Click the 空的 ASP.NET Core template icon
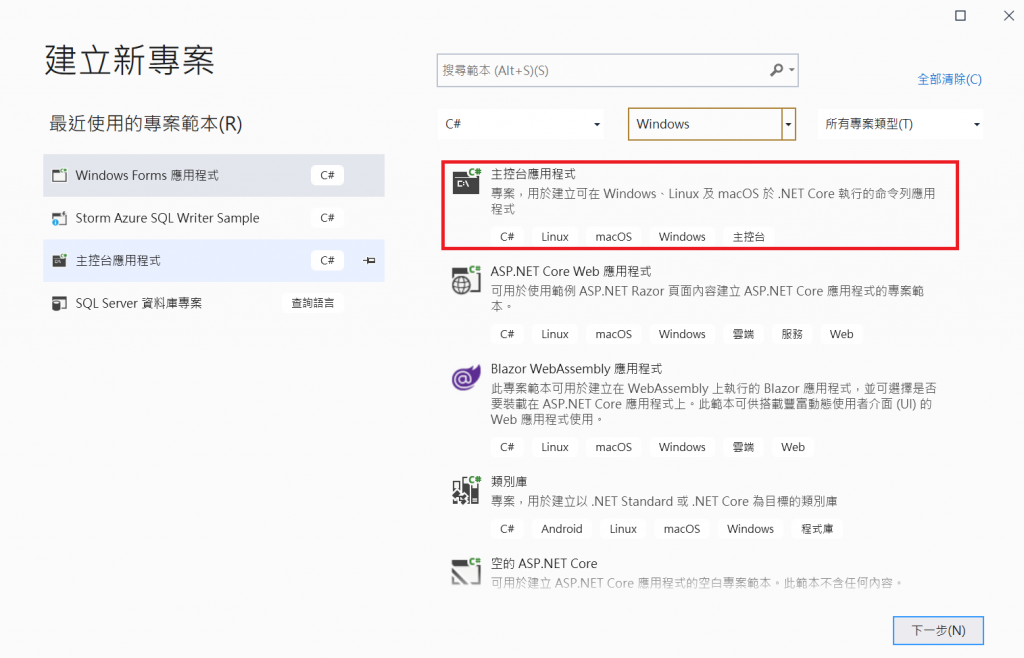Screen dimensions: 1024x658 pos(466,571)
